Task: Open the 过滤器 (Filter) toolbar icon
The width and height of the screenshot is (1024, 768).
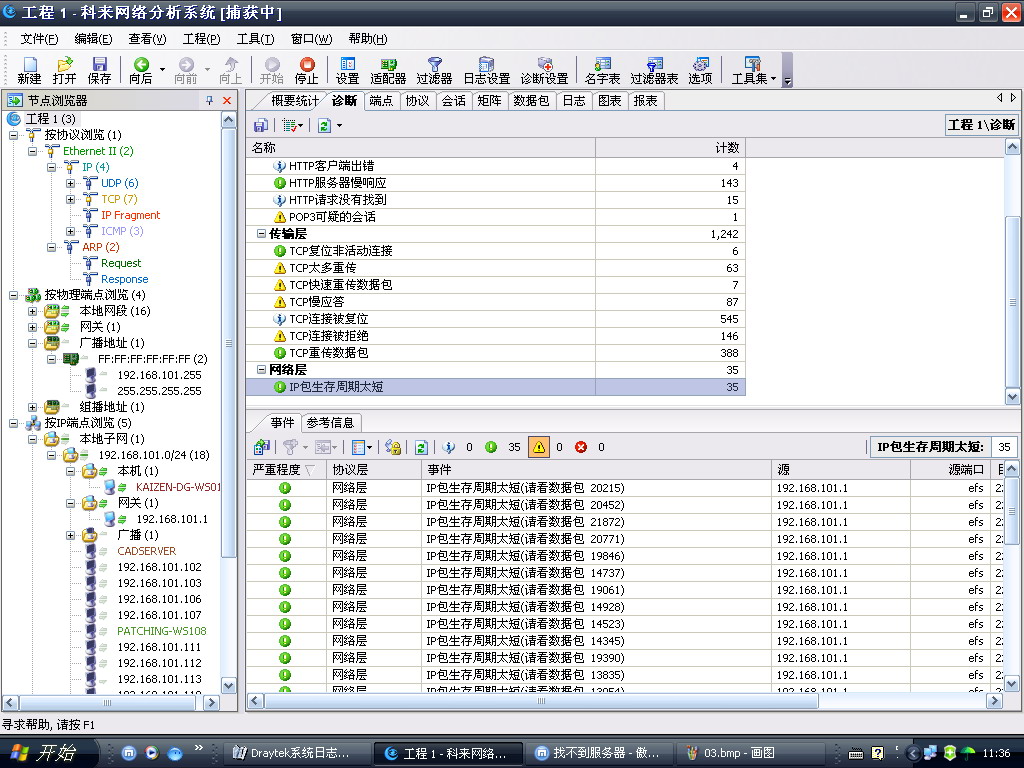Action: pos(434,70)
